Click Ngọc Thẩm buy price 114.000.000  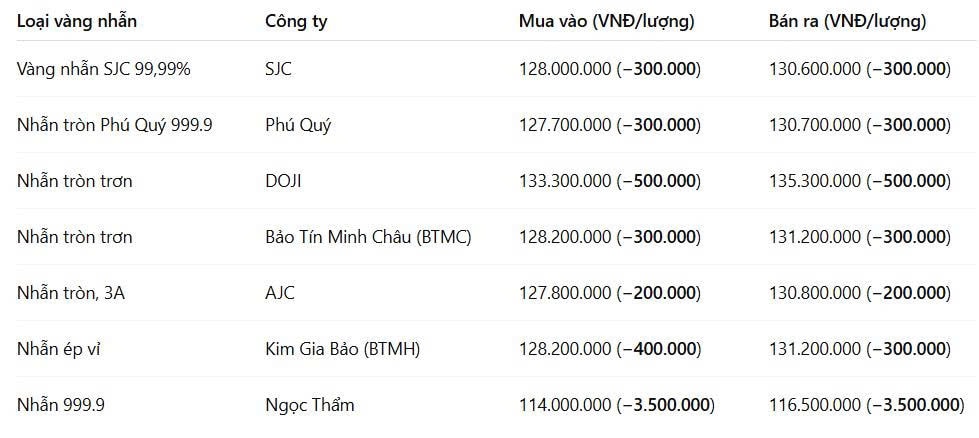pos(565,406)
